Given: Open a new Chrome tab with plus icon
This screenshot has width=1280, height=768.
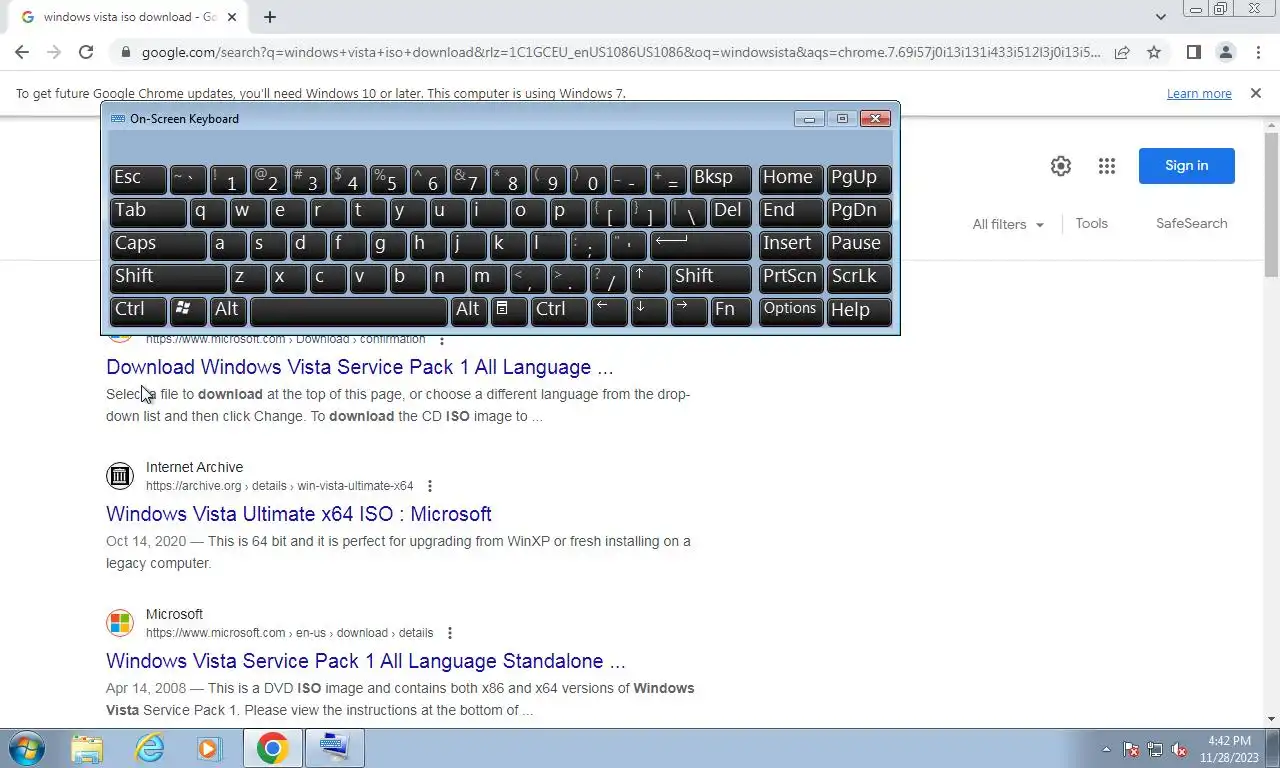Looking at the screenshot, I should [270, 17].
